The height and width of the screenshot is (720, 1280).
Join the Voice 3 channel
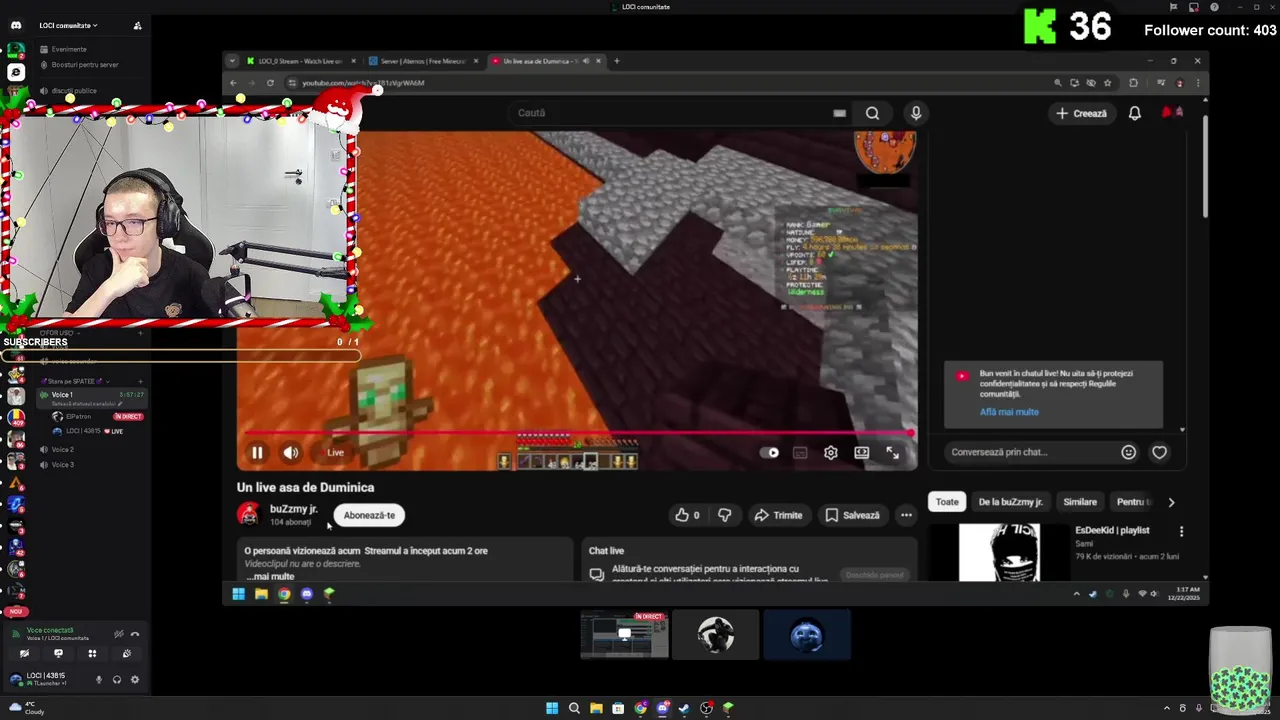coord(90,465)
